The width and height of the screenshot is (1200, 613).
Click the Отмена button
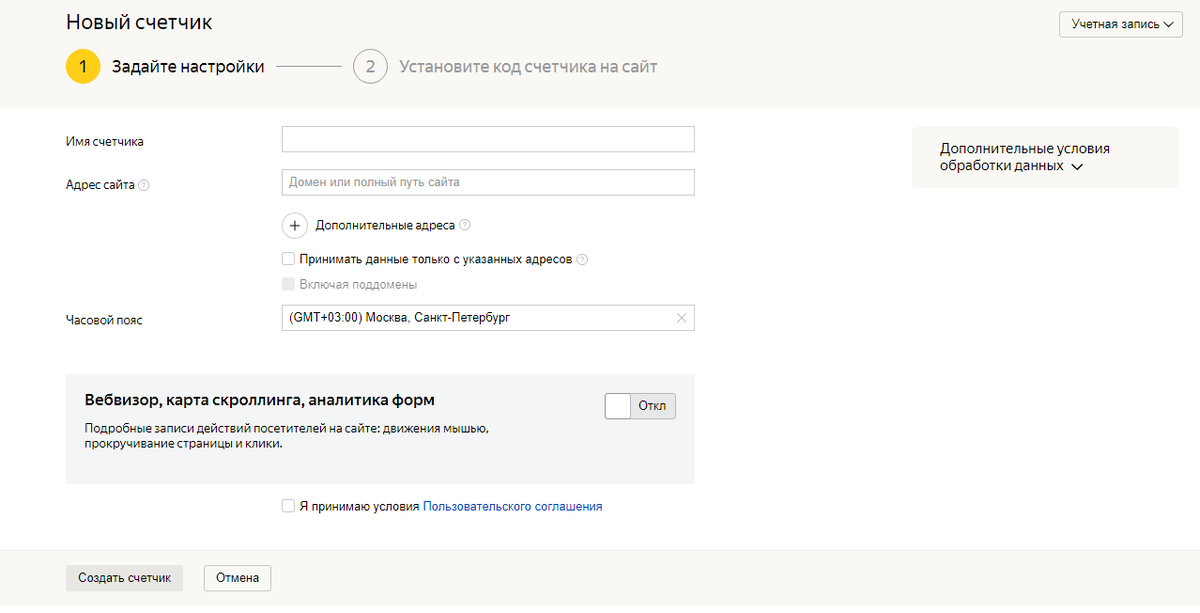coord(237,578)
